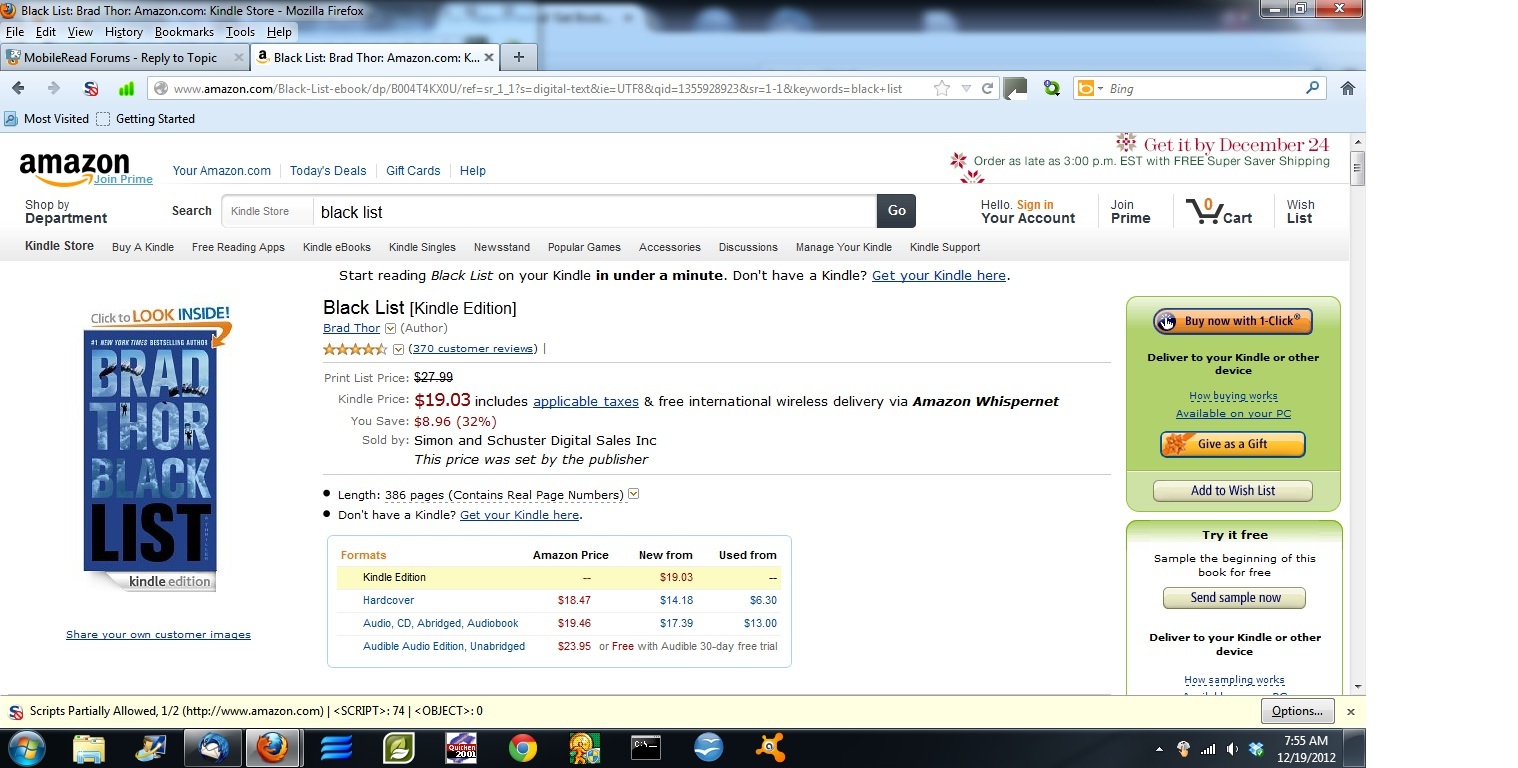Click the black list search input field
The width and height of the screenshot is (1518, 768).
point(595,212)
